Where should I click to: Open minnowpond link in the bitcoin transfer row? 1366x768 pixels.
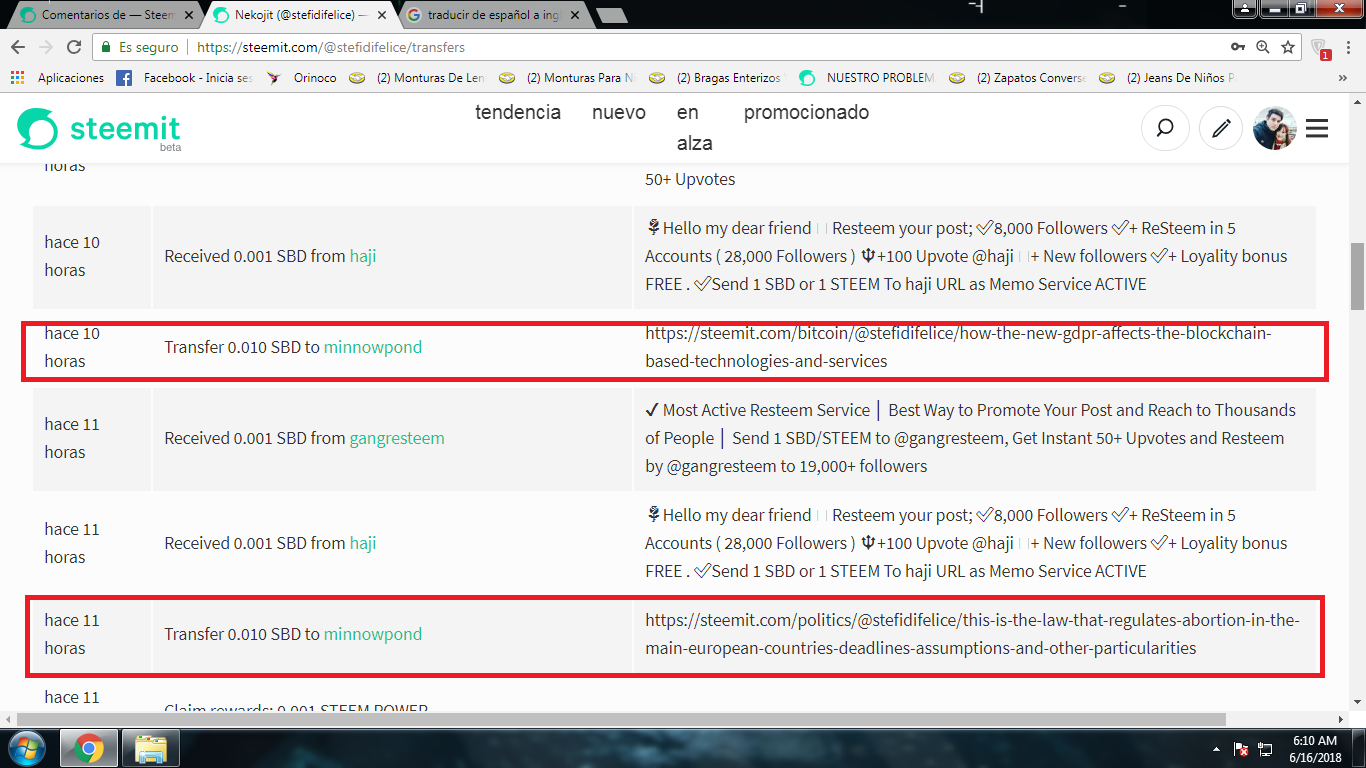[373, 347]
